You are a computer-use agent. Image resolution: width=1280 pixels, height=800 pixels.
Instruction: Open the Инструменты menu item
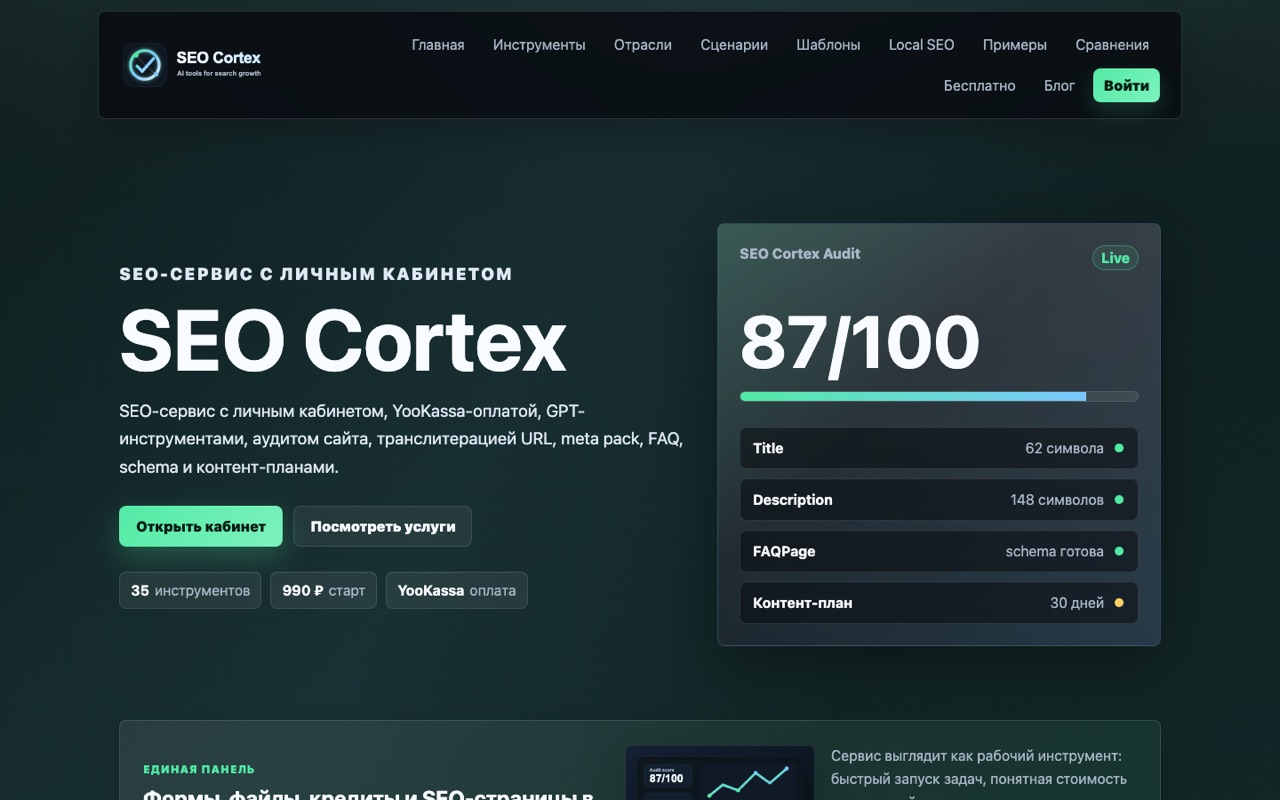coord(539,45)
